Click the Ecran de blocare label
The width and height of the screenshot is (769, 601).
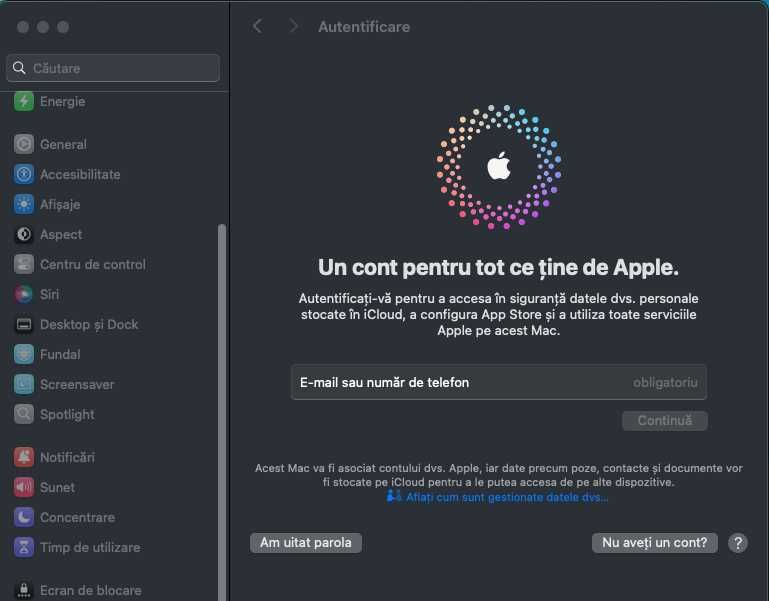pos(91,590)
